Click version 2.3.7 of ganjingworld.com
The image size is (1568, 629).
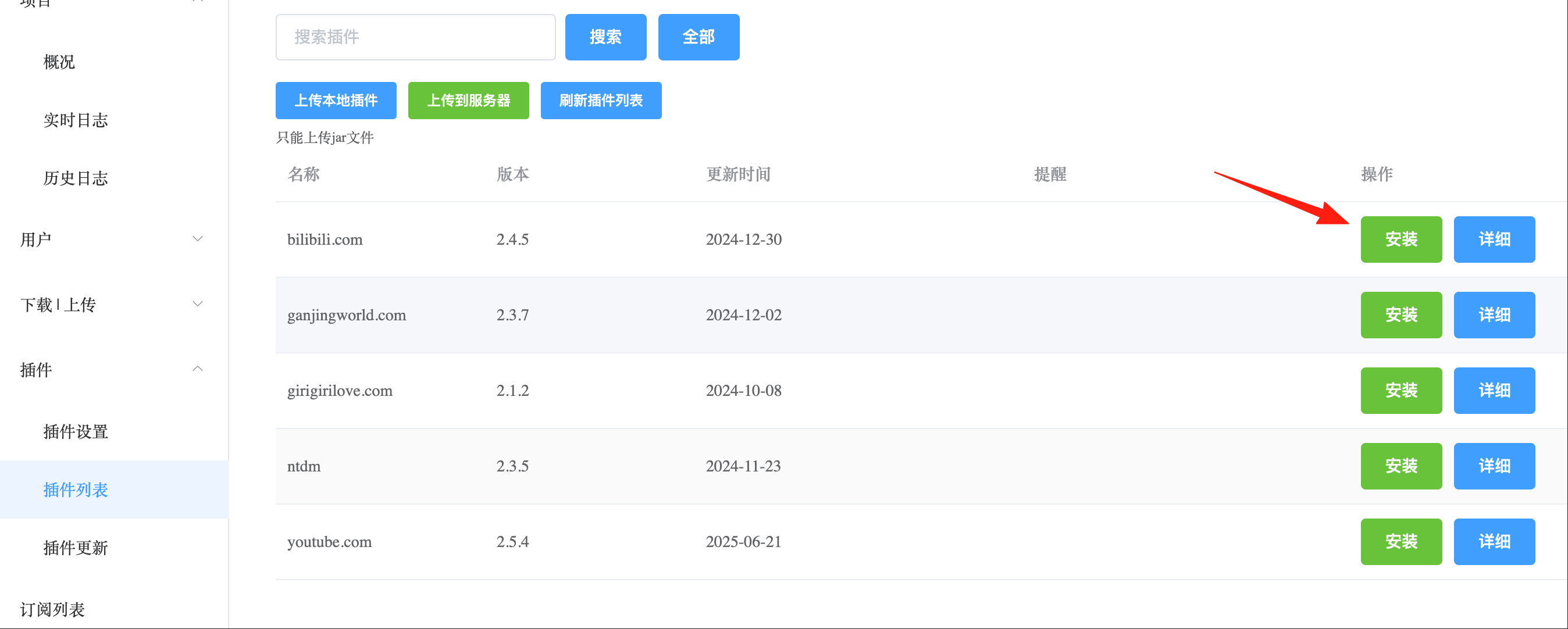click(512, 315)
